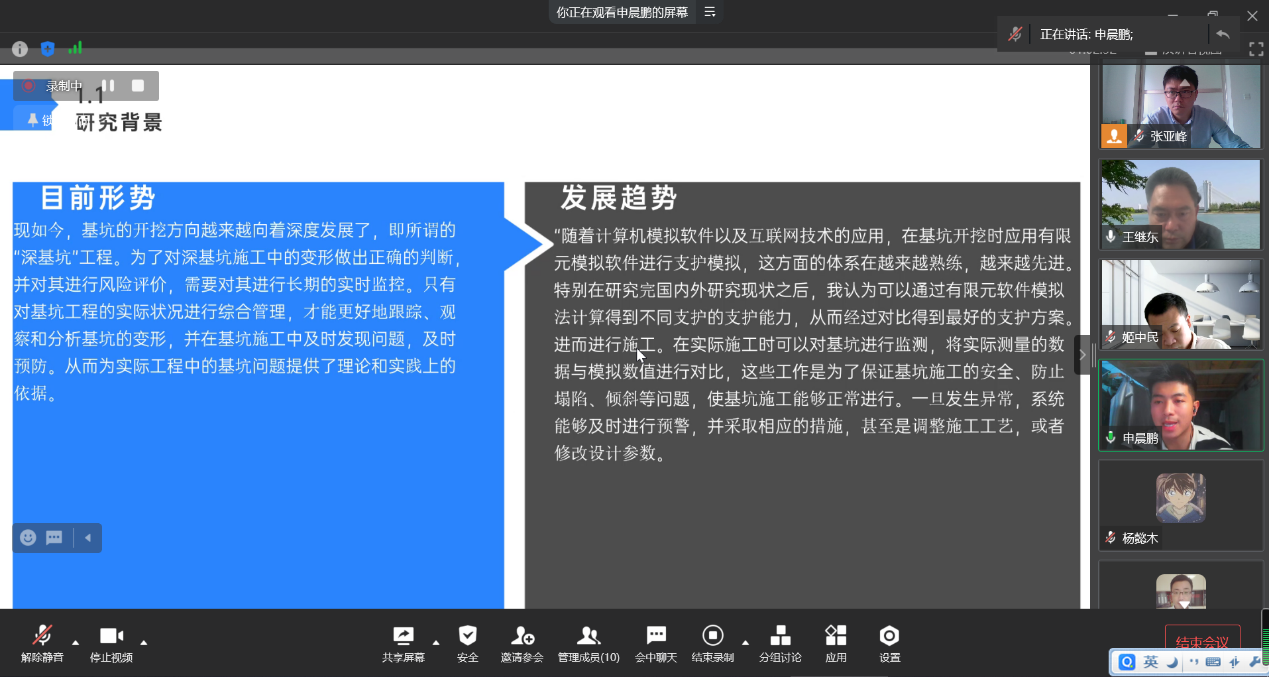
Task: Pause the recording in 录制中 bar
Action: (108, 86)
